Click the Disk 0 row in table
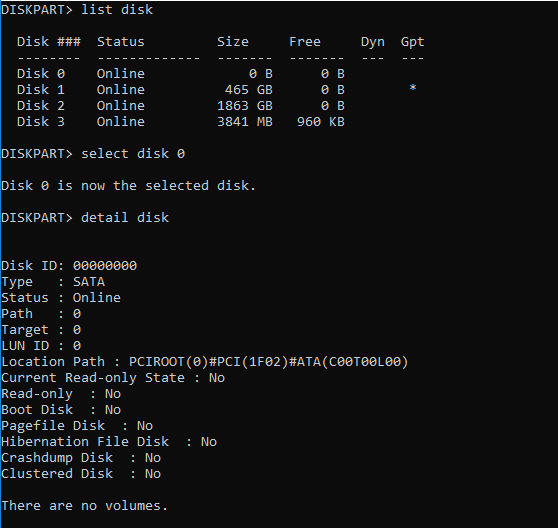This screenshot has width=558, height=528. (181, 74)
